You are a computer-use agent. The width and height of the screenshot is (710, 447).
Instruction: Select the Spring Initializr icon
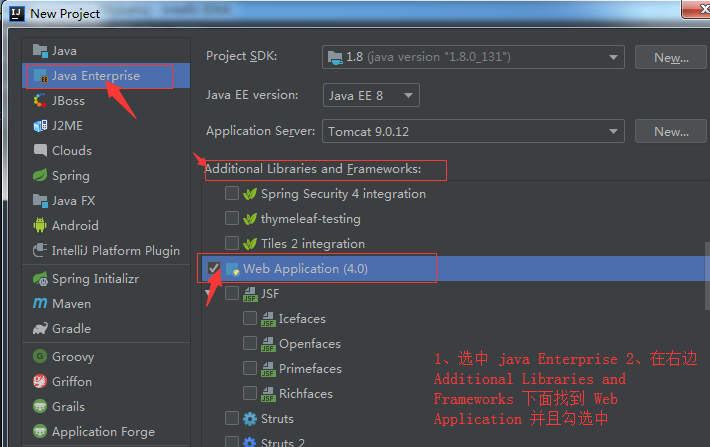tap(40, 279)
